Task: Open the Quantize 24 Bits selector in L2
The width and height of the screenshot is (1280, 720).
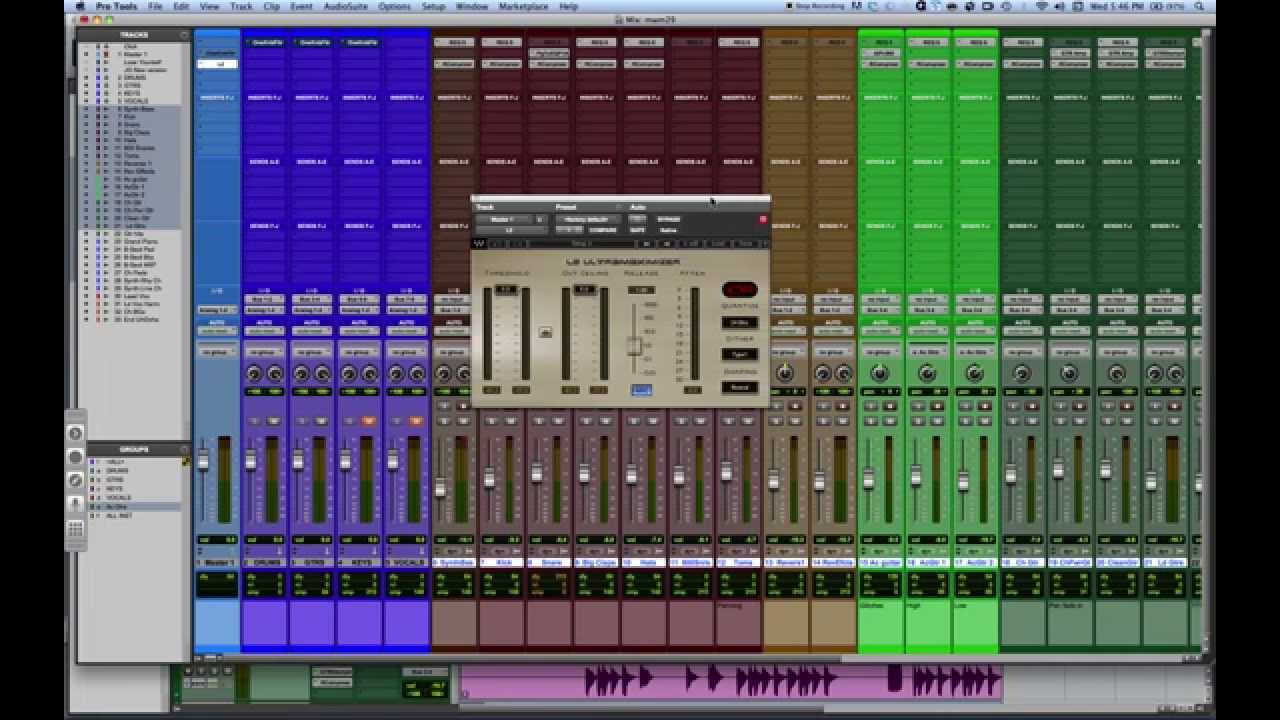Action: (739, 323)
